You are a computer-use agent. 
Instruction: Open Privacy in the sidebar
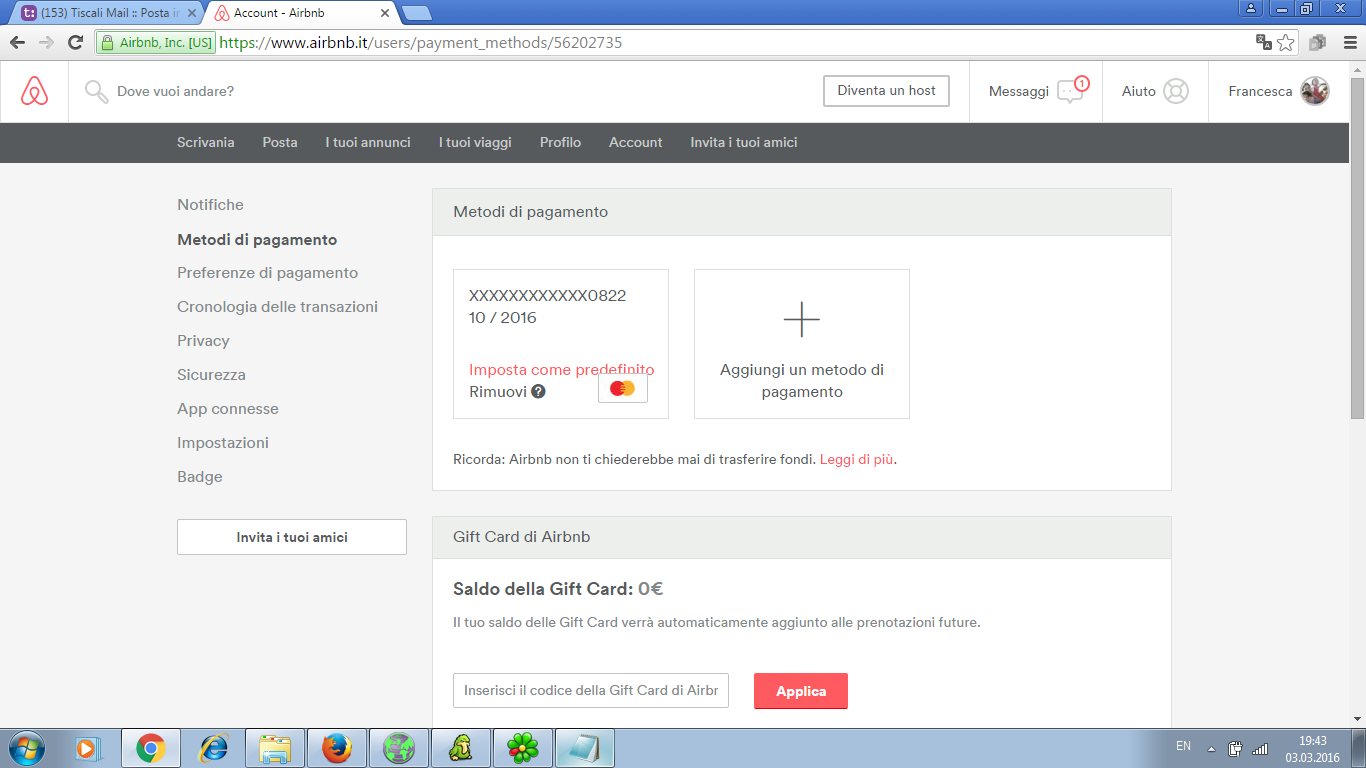tap(203, 341)
